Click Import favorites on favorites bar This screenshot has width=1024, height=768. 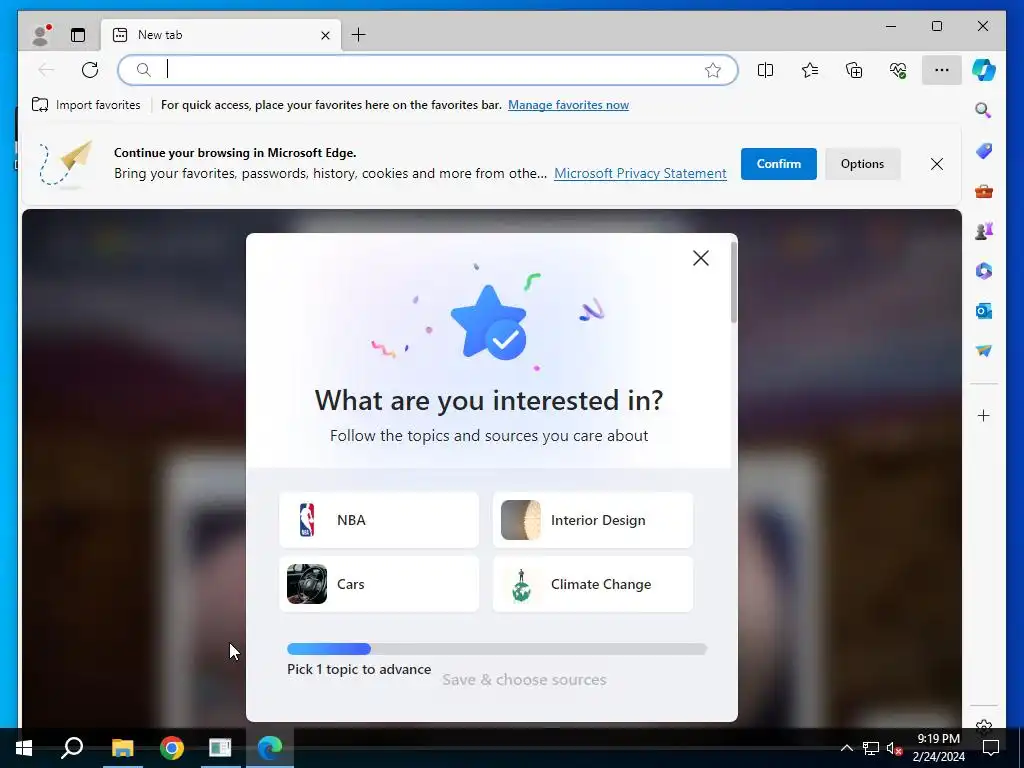point(86,105)
